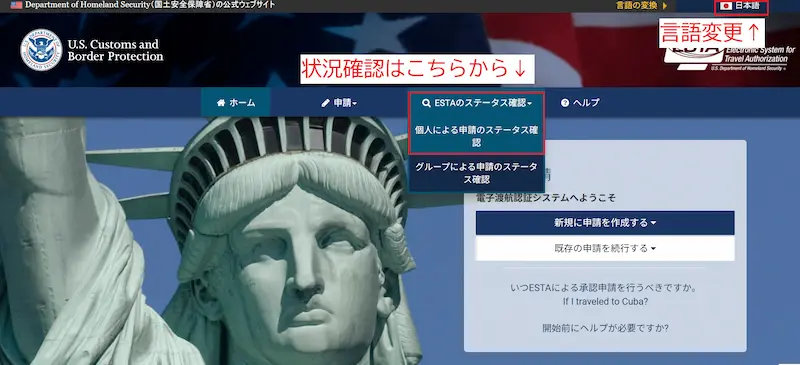Go to the ホーム tab

pyautogui.click(x=236, y=103)
